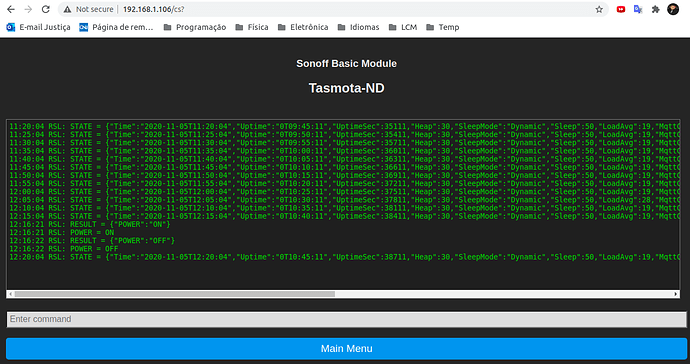Click the Tasmota-ND heading
690x364 pixels.
click(x=346, y=88)
